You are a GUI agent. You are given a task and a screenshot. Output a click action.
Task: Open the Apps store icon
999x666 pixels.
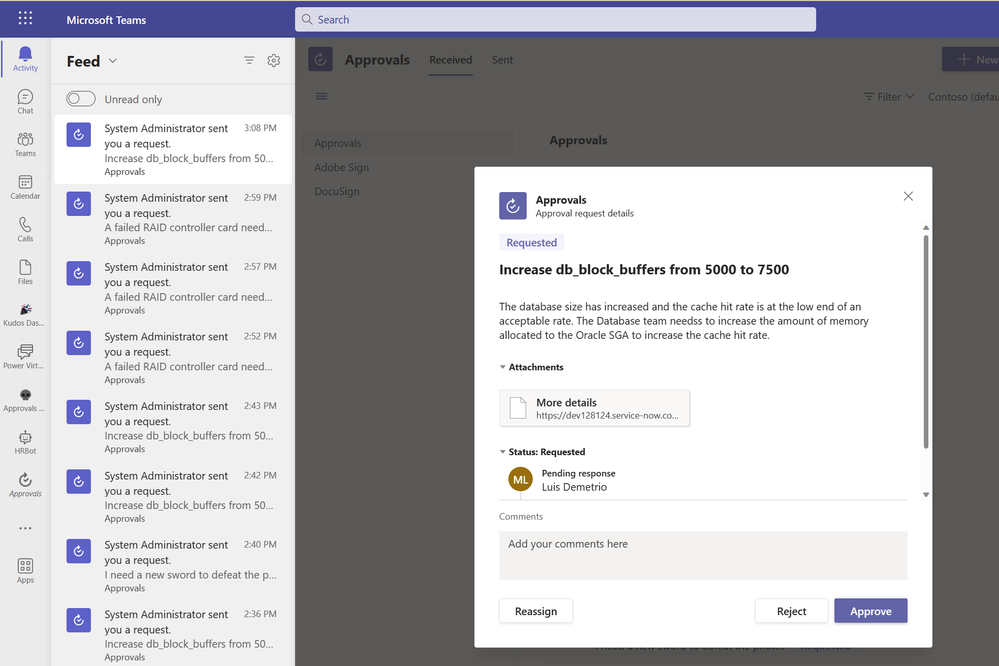pos(25,570)
